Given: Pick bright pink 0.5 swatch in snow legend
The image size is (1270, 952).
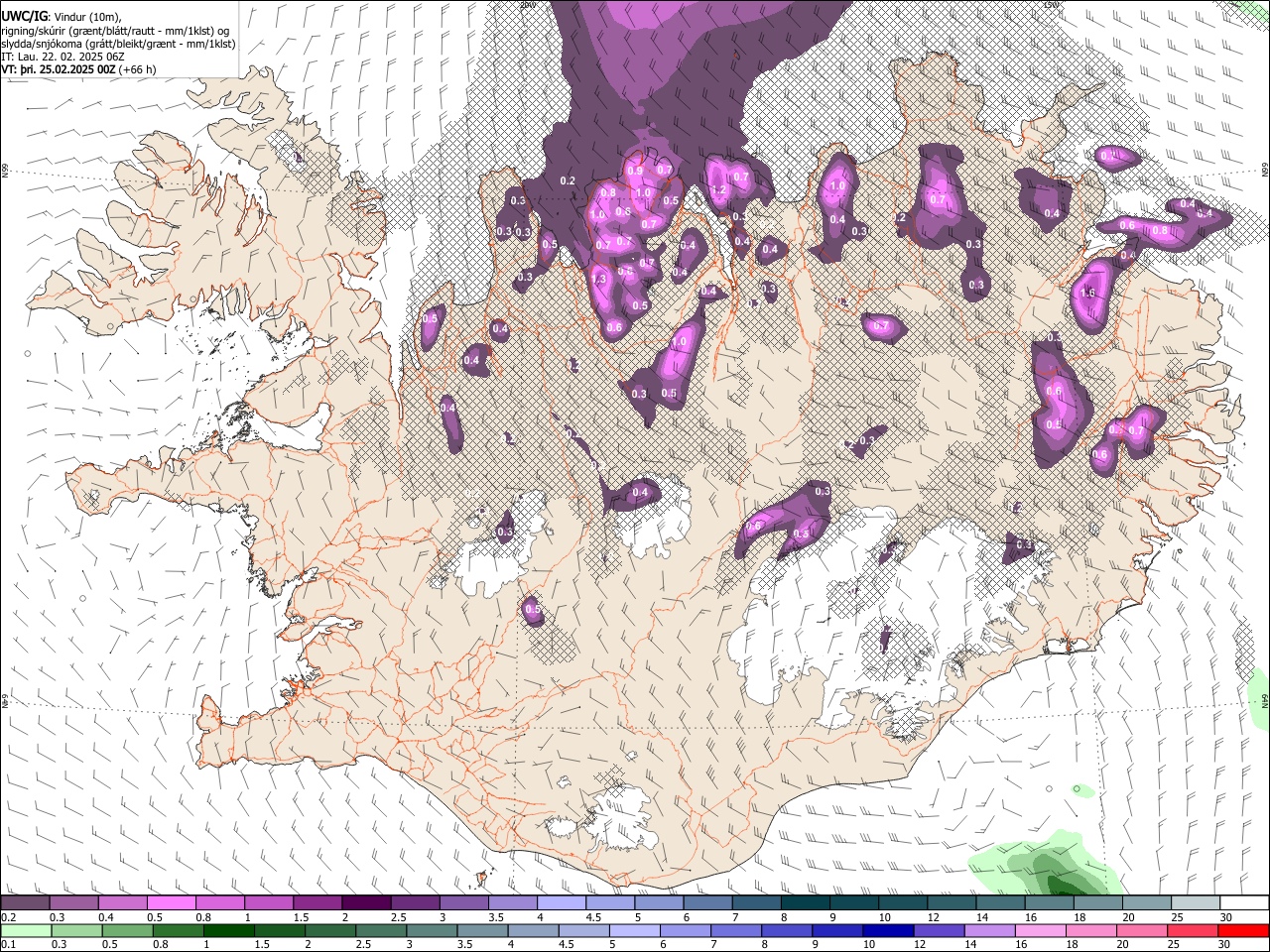Looking at the screenshot, I should tap(171, 903).
